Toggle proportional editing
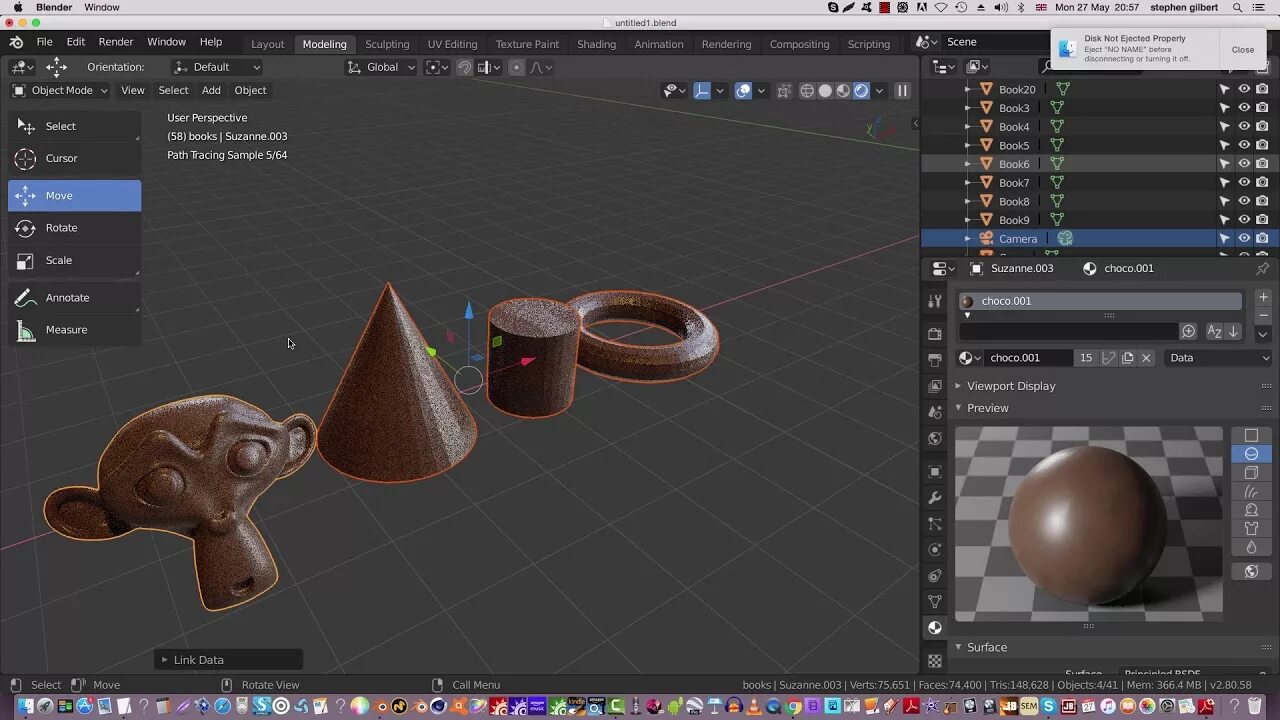The height and width of the screenshot is (720, 1280). (516, 67)
